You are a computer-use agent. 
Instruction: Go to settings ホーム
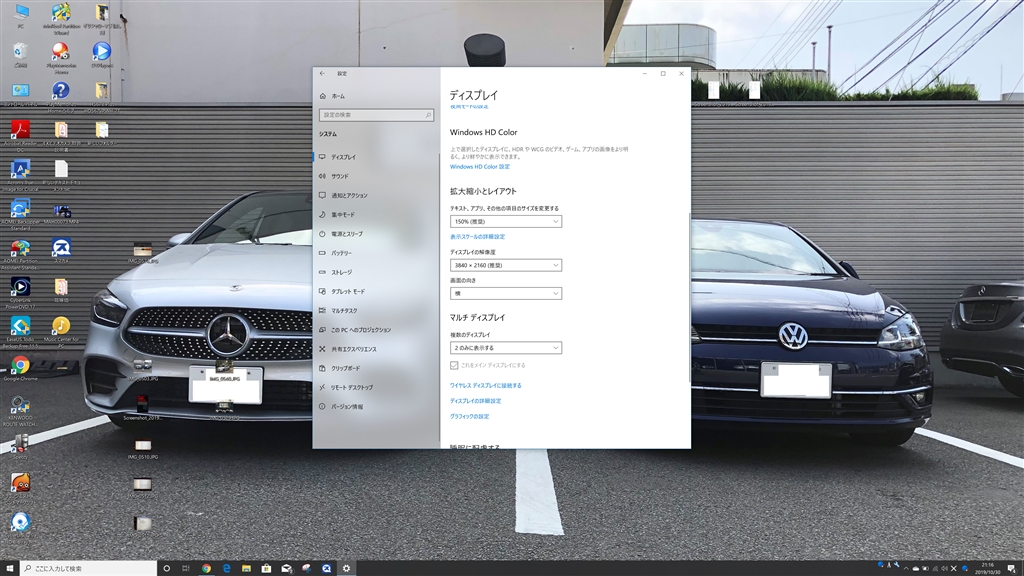pyautogui.click(x=376, y=96)
